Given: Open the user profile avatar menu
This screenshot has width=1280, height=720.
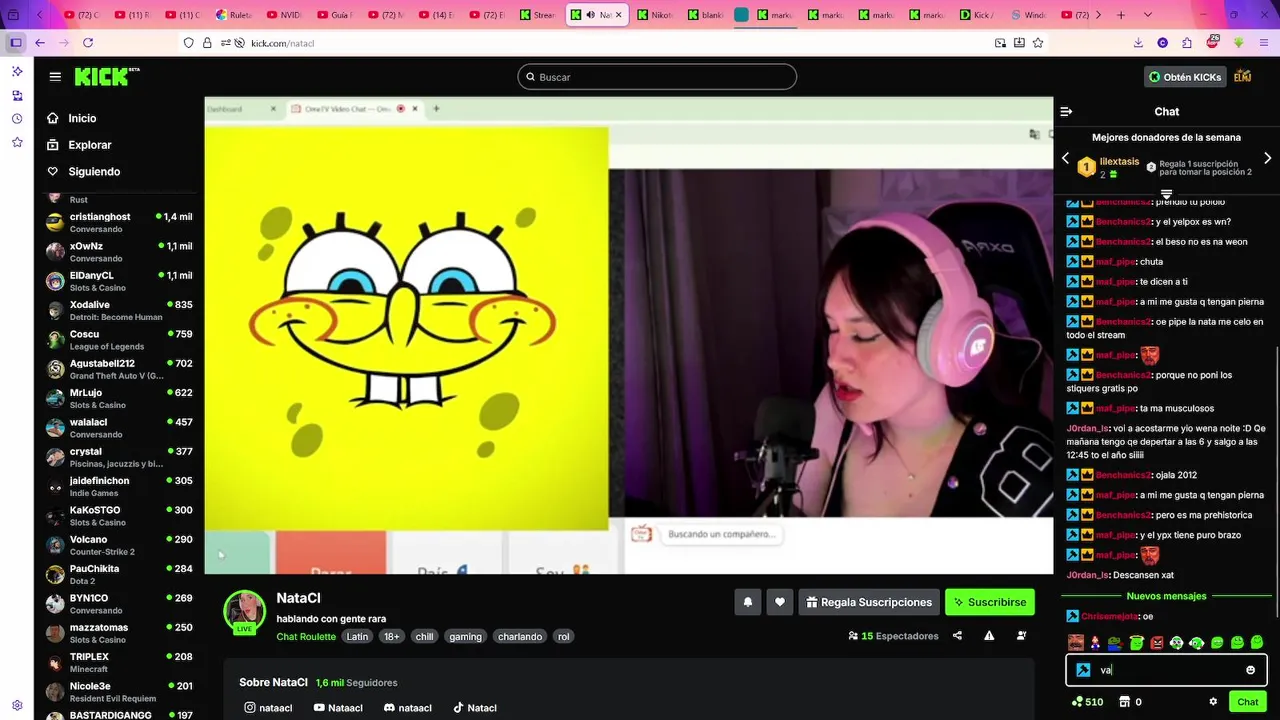Looking at the screenshot, I should coord(1243,77).
